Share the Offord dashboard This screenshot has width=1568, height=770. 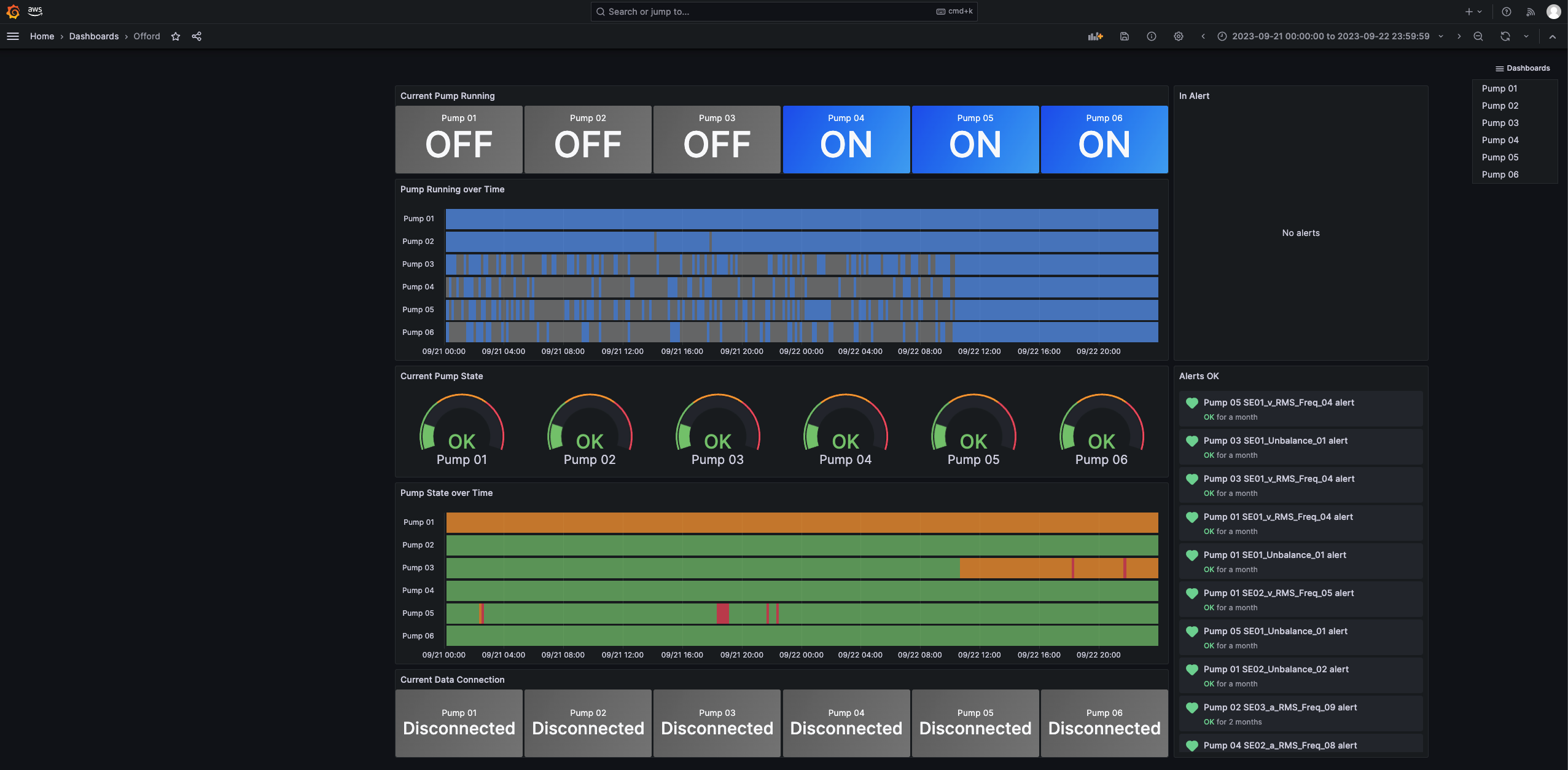pos(197,36)
